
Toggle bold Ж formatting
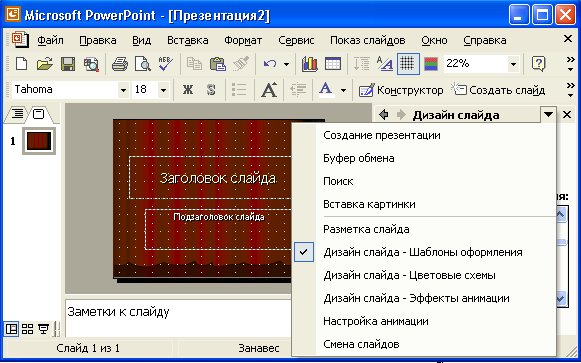[x=188, y=90]
